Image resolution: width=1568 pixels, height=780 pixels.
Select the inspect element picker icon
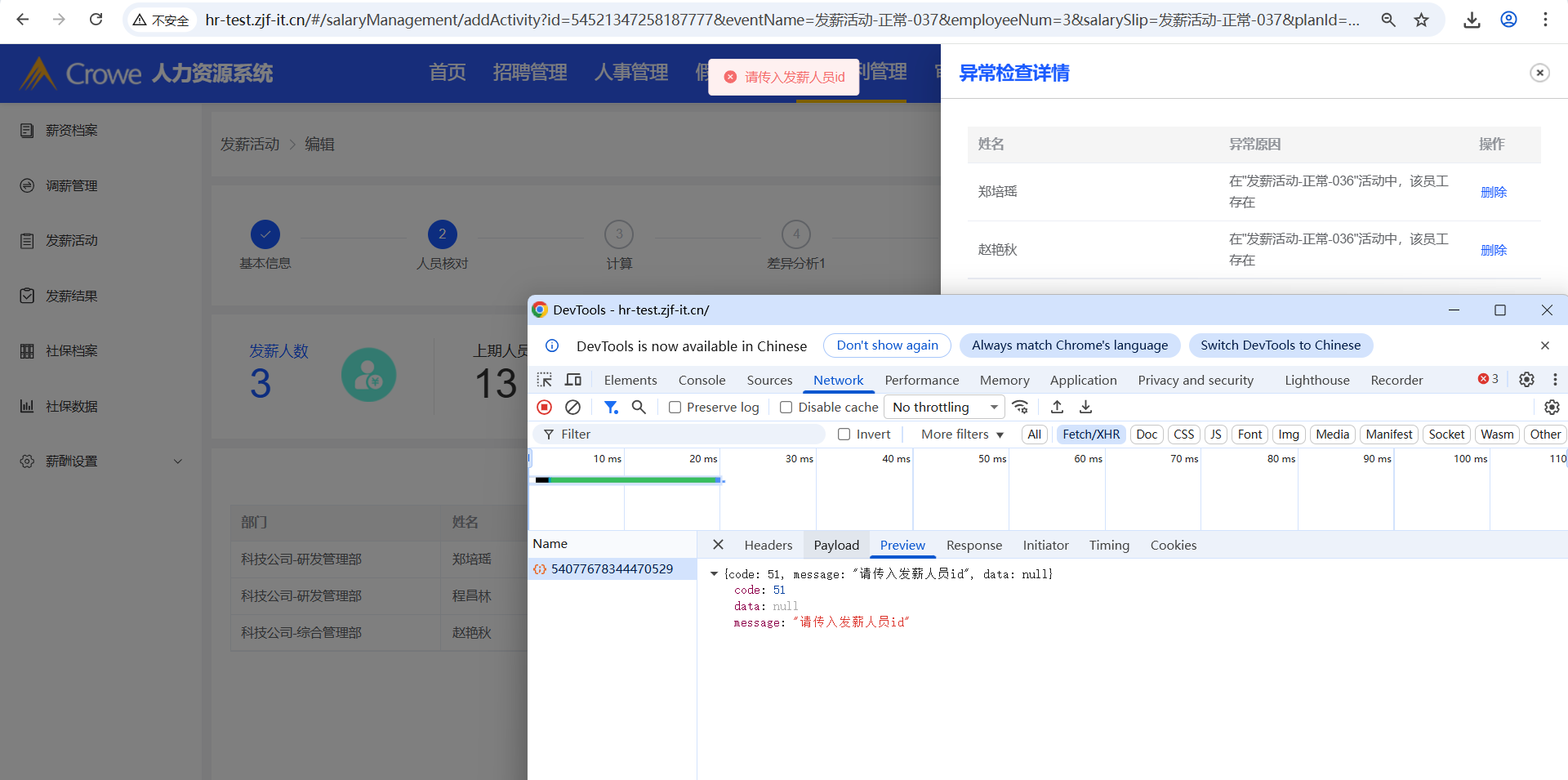tap(545, 380)
